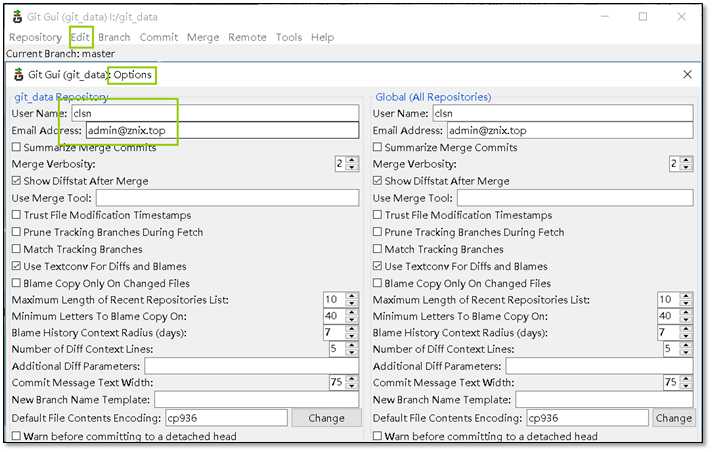This screenshot has height=452, width=712.
Task: Click repository Use Merge Tool field
Action: (227, 198)
